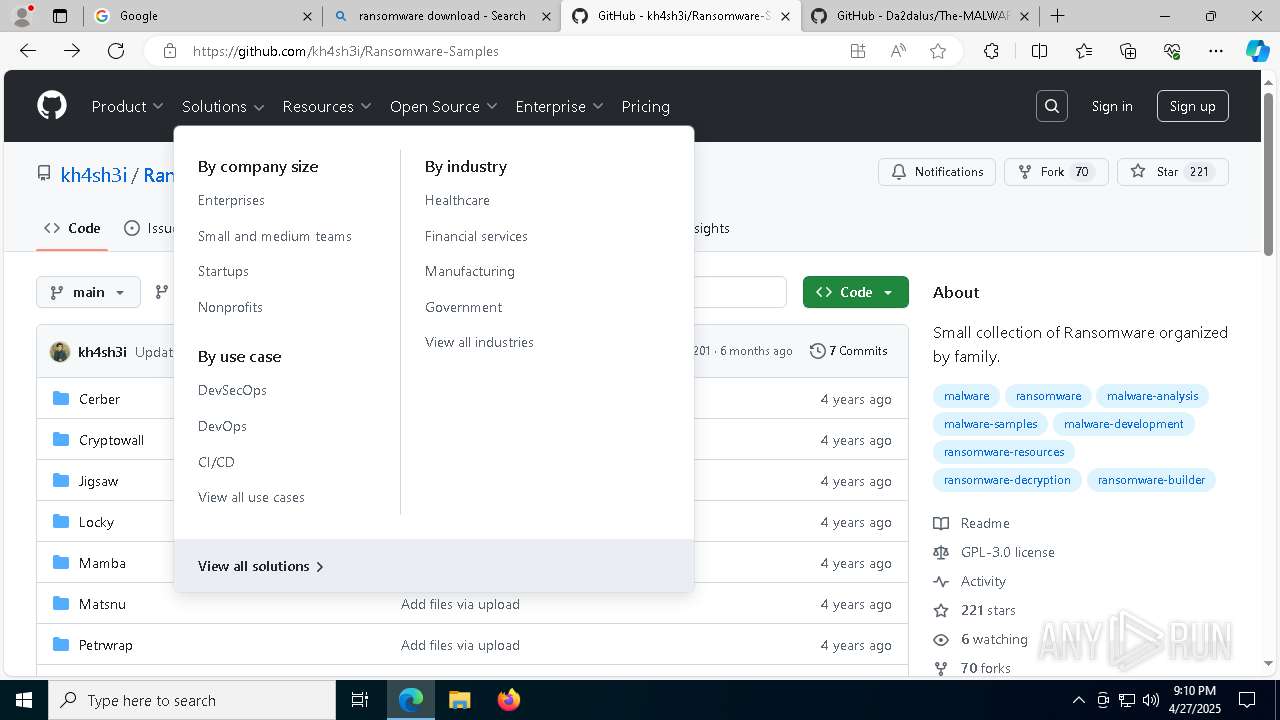Screen dimensions: 1280x720
Task: Click the Windows taskbar search box
Action: (192, 700)
